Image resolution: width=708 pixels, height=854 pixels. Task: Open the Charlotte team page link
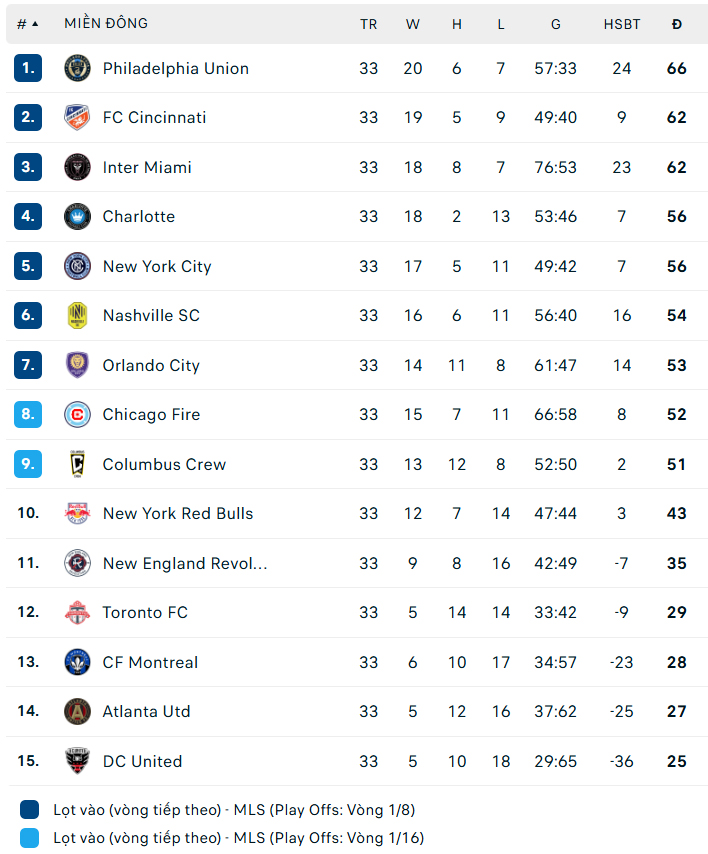139,216
